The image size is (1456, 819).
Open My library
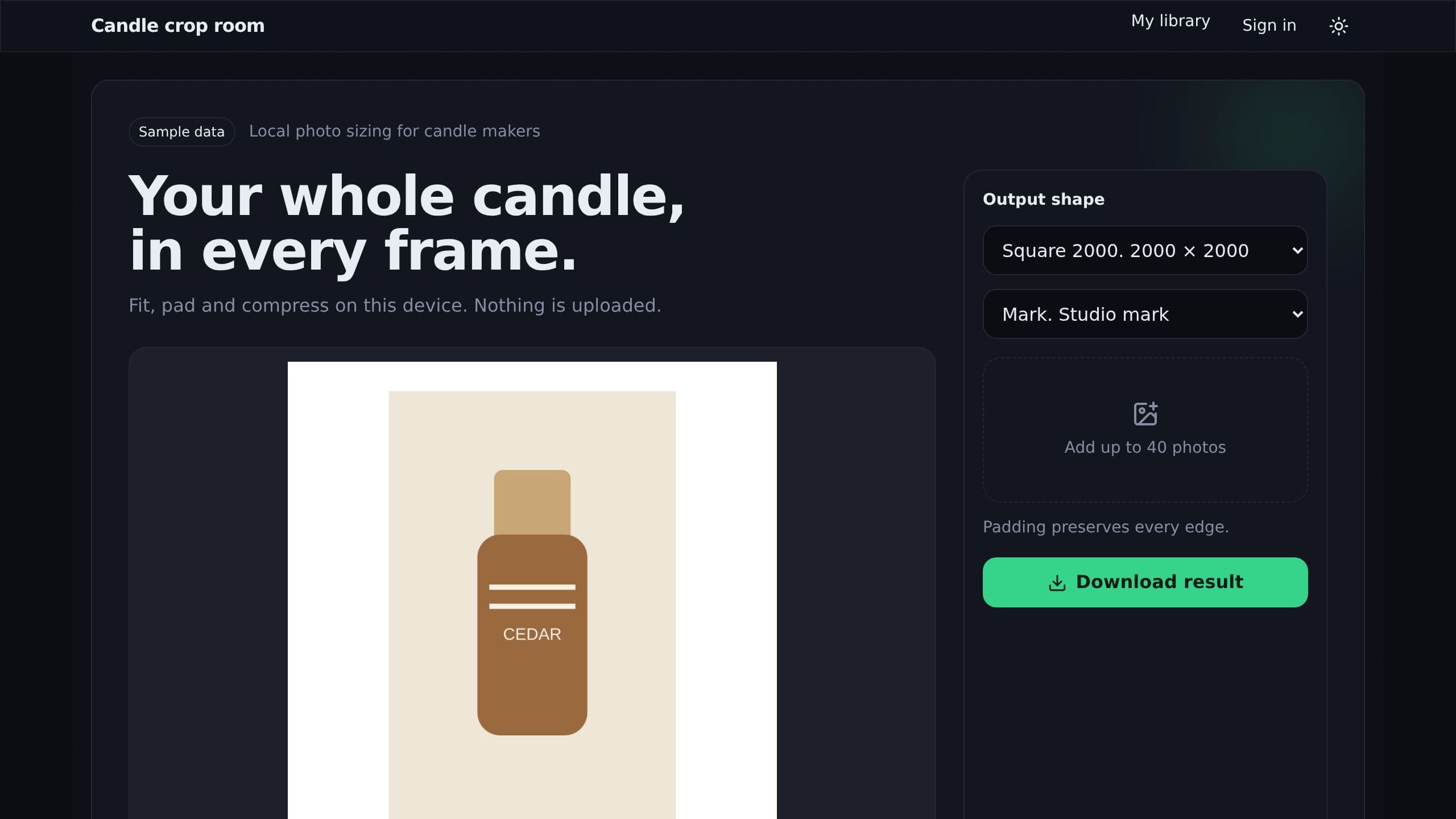[x=1170, y=21]
